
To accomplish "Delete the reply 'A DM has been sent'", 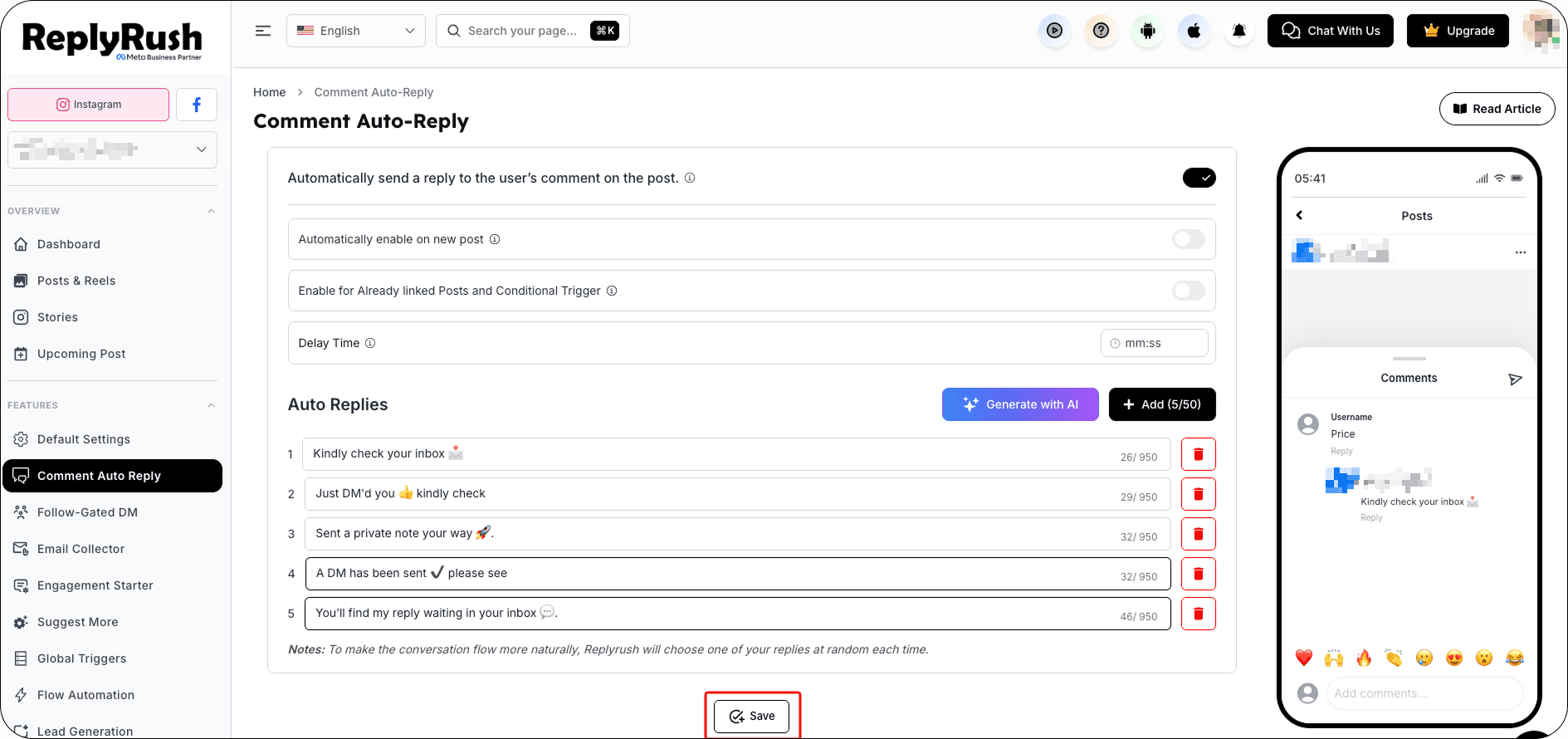I will click(1199, 574).
